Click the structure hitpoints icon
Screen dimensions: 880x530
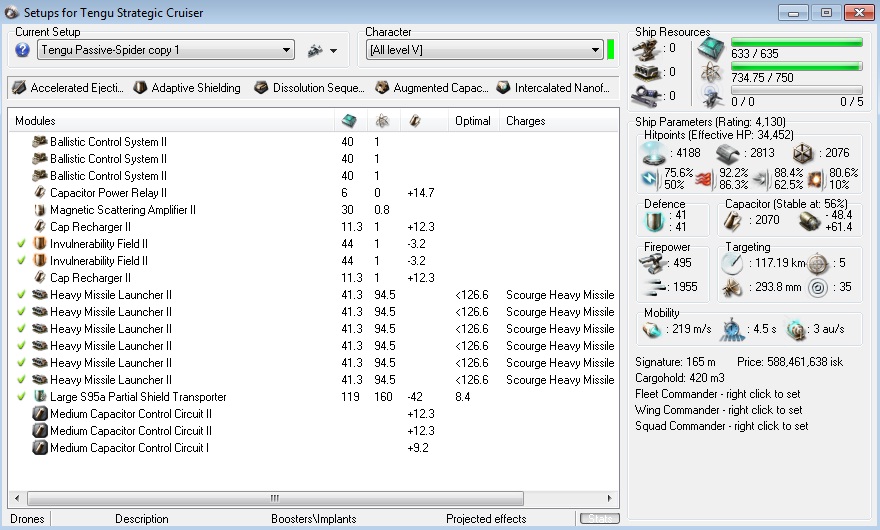click(803, 153)
